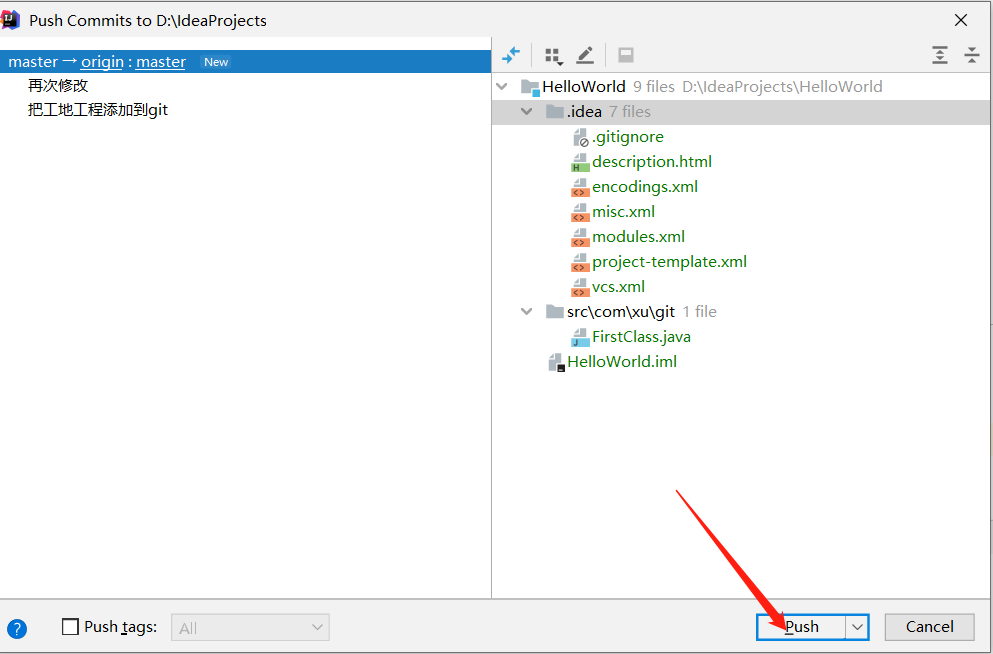
Task: Click the Show Details toolbar icon
Action: 626,55
